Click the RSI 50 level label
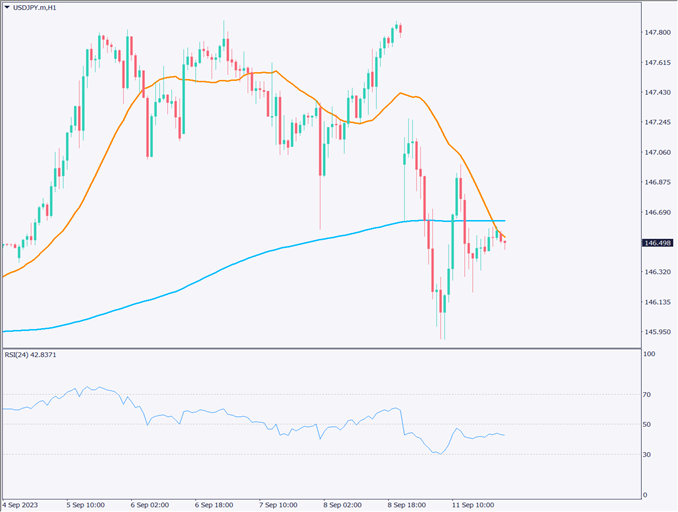Viewport: 678px width, 512px height. point(648,424)
